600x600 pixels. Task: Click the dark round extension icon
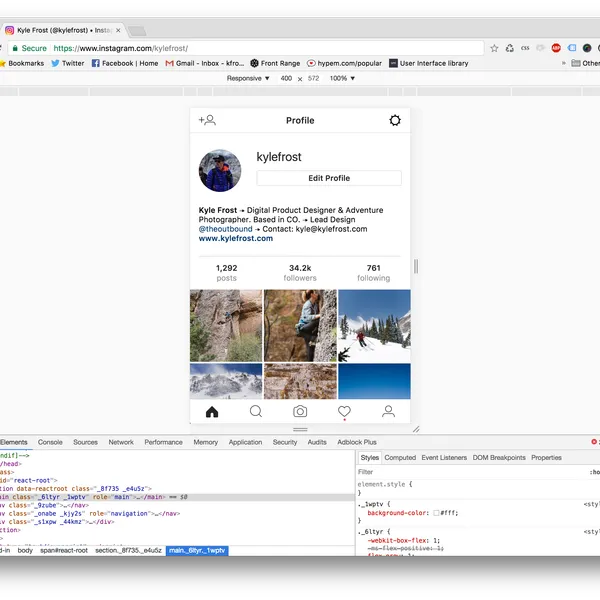coord(587,48)
